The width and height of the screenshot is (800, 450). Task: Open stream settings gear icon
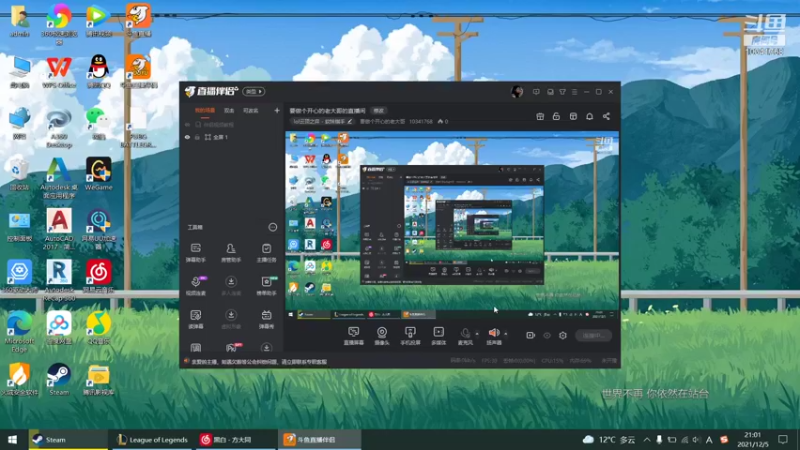[563, 335]
